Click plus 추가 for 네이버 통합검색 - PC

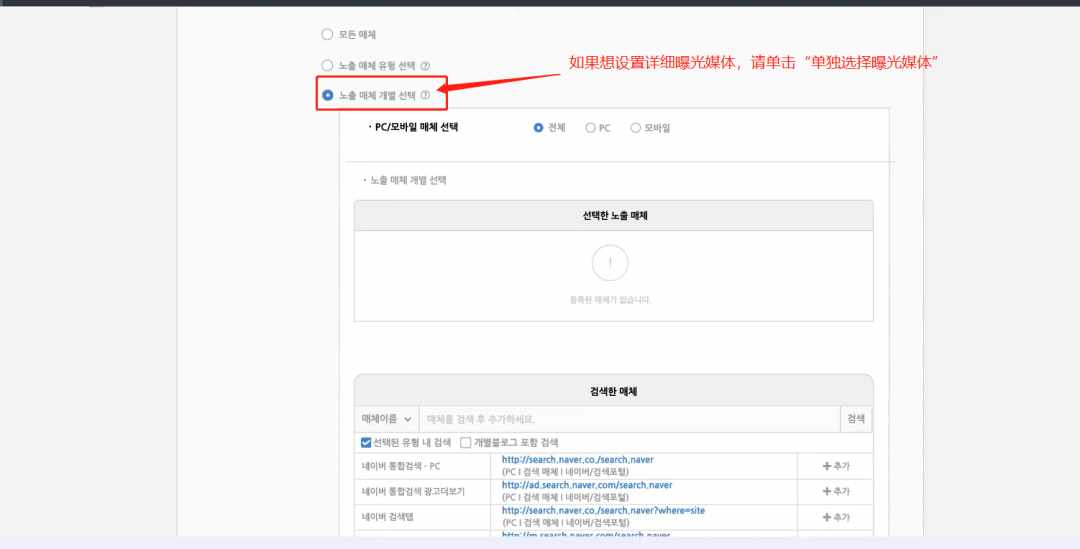pos(835,466)
